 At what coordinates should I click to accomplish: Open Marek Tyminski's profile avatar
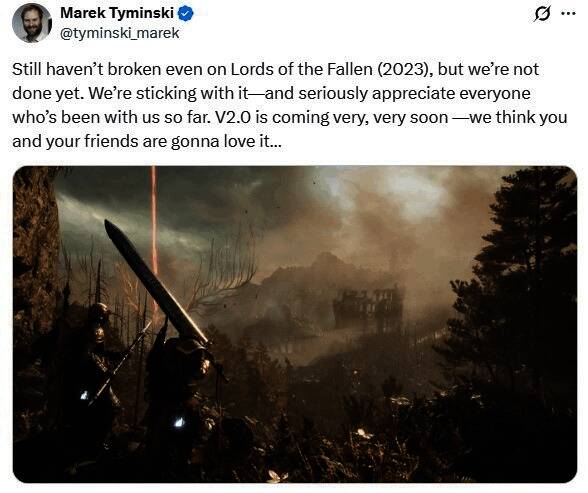32,23
